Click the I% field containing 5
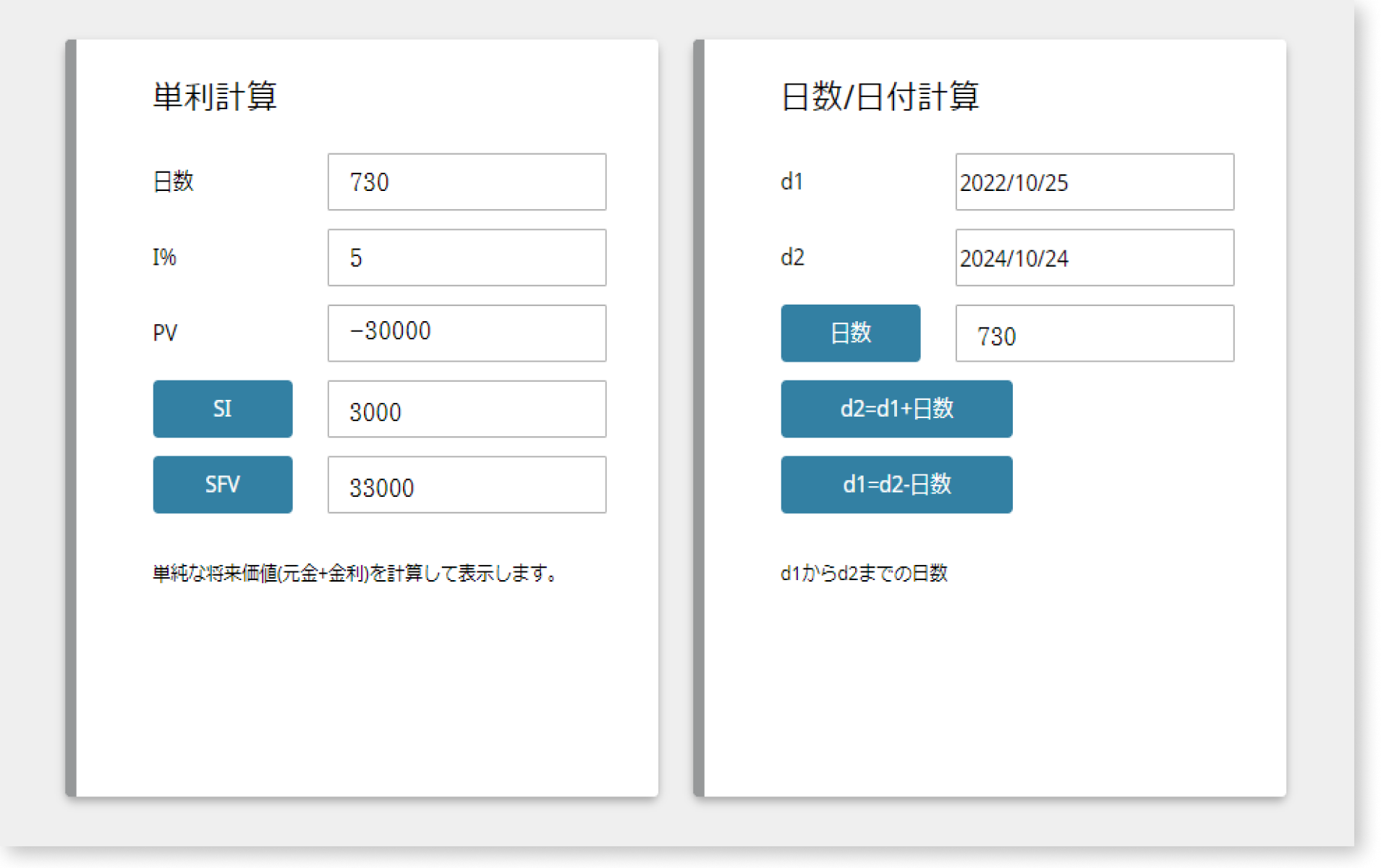This screenshot has width=1389, height=868. 467,258
